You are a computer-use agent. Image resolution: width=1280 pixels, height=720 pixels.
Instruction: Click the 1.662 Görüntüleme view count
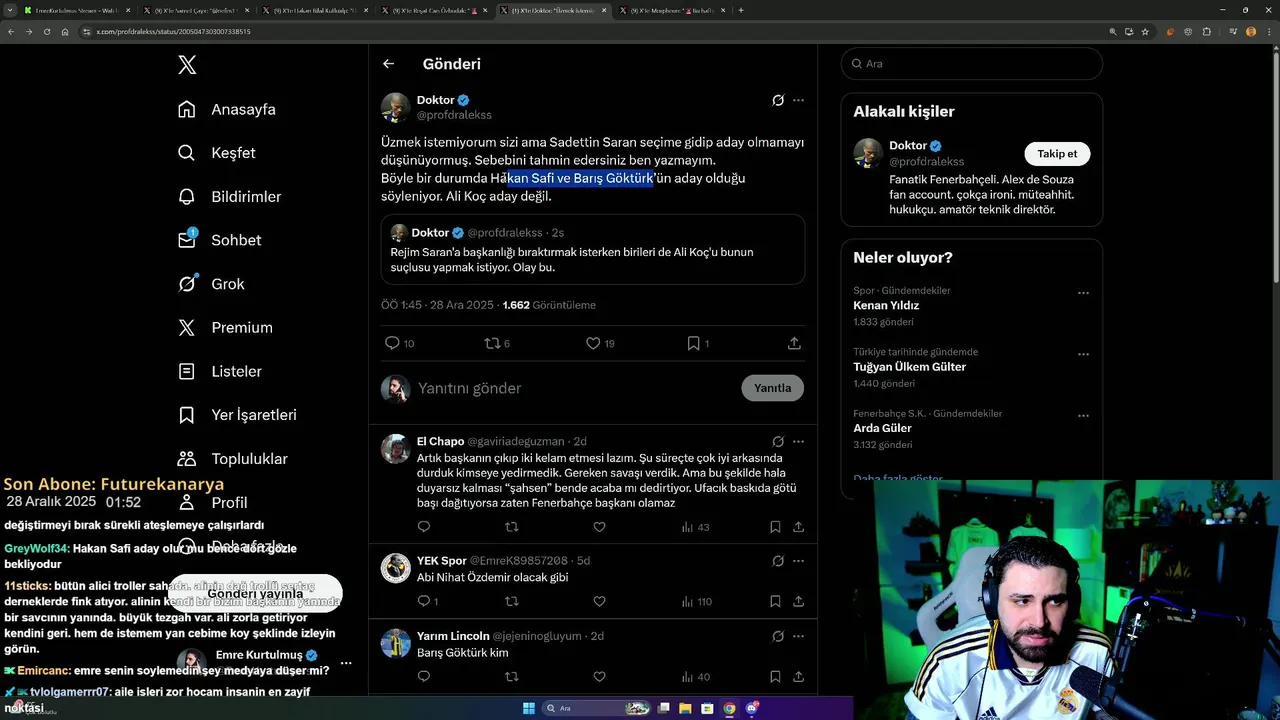tap(549, 305)
